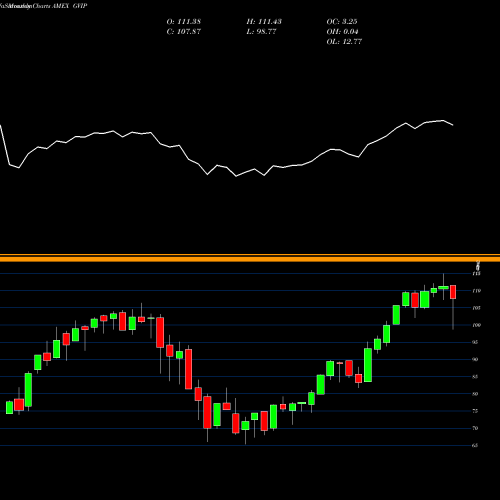Click the 115 price axis label

(476, 274)
